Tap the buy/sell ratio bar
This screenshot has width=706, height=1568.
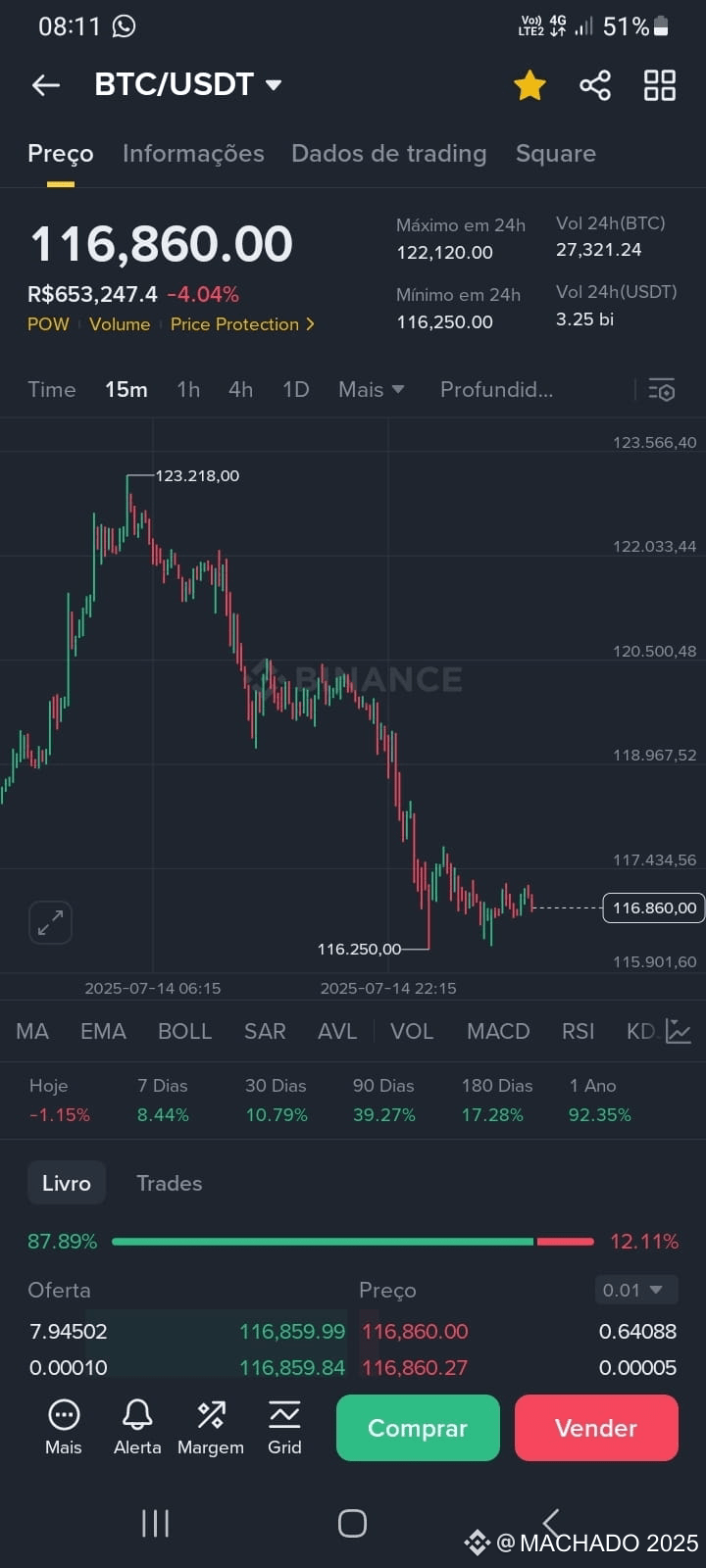pos(353,1242)
